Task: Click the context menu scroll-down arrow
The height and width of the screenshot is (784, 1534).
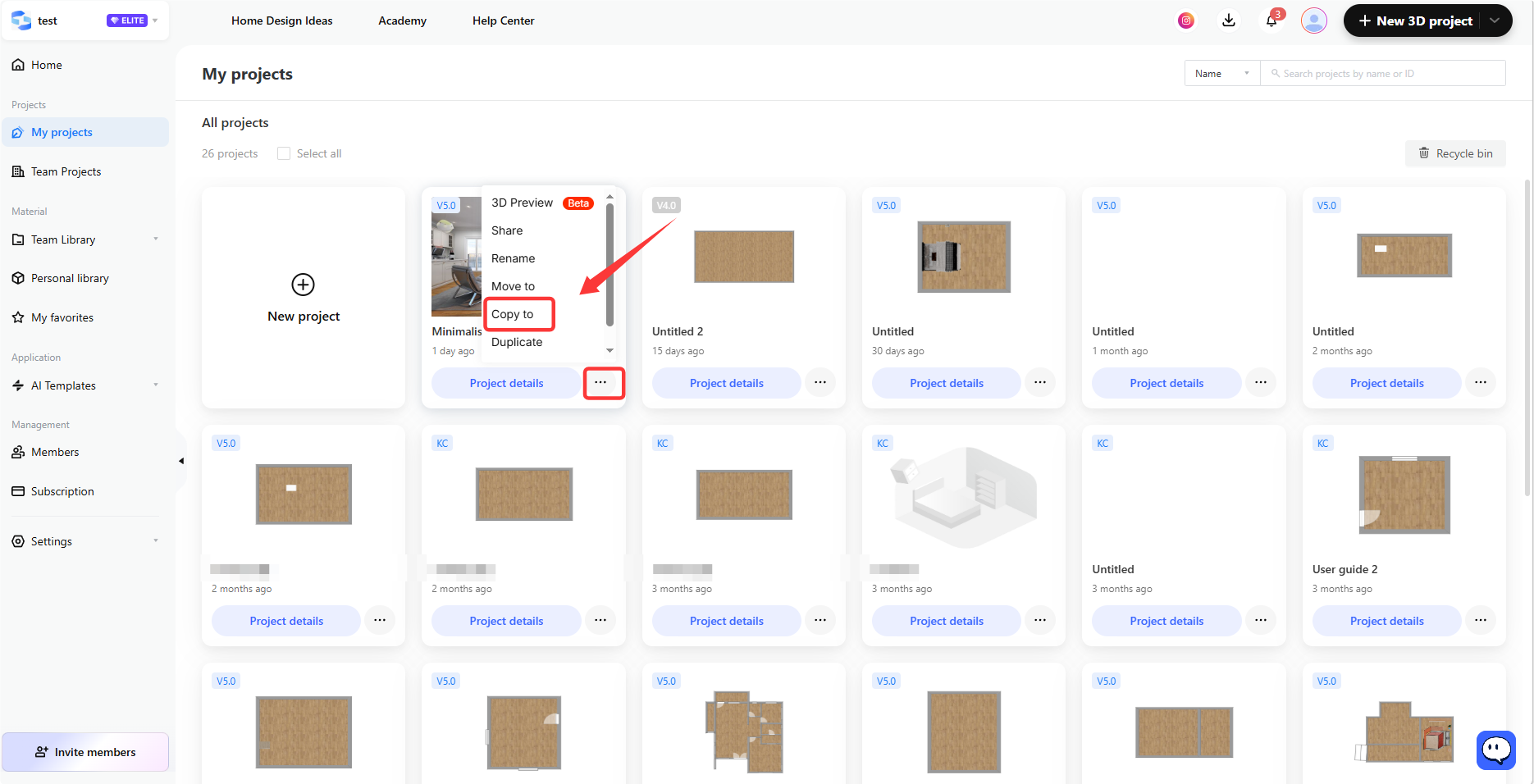Action: (x=609, y=350)
